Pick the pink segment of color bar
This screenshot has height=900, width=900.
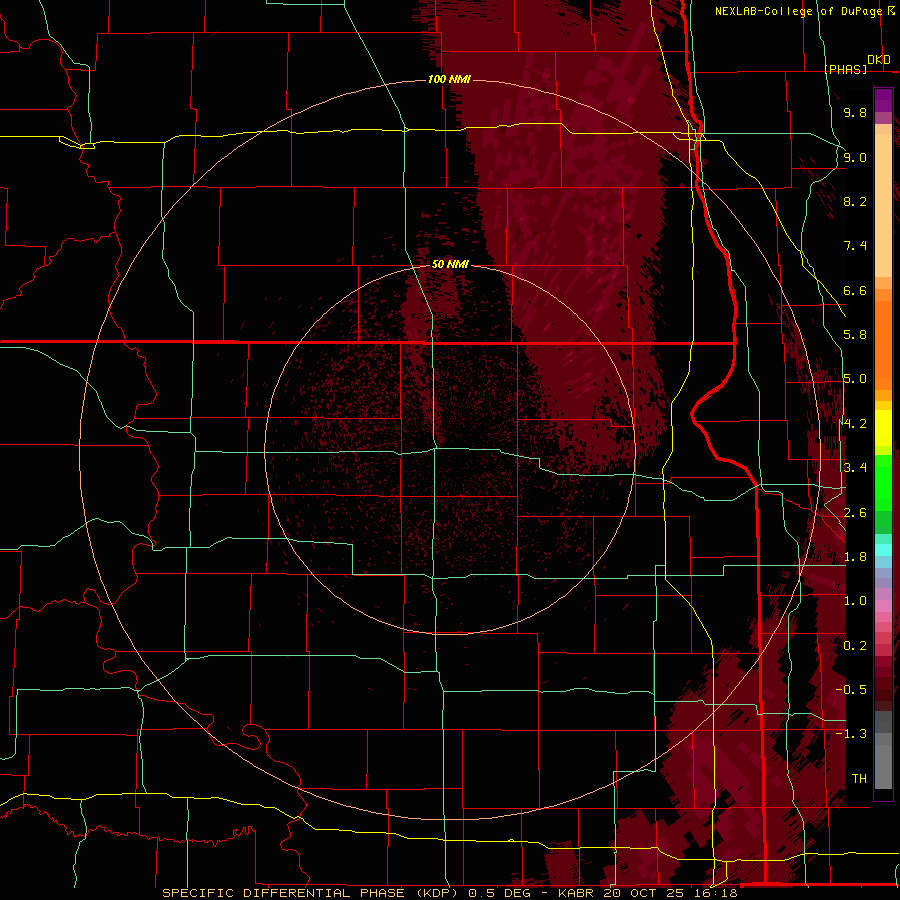[x=883, y=606]
